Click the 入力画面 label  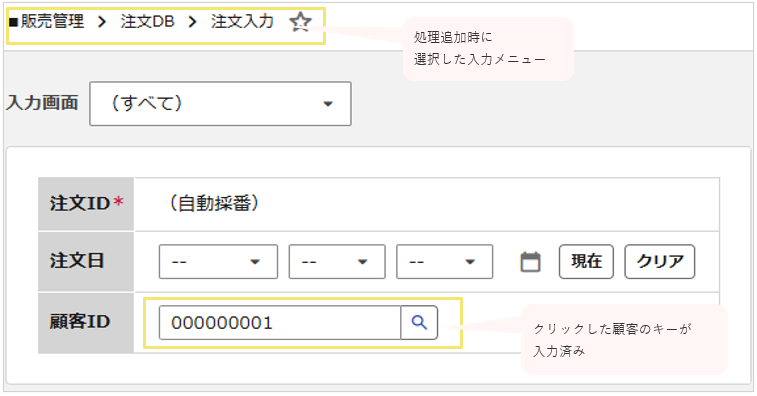click(42, 103)
